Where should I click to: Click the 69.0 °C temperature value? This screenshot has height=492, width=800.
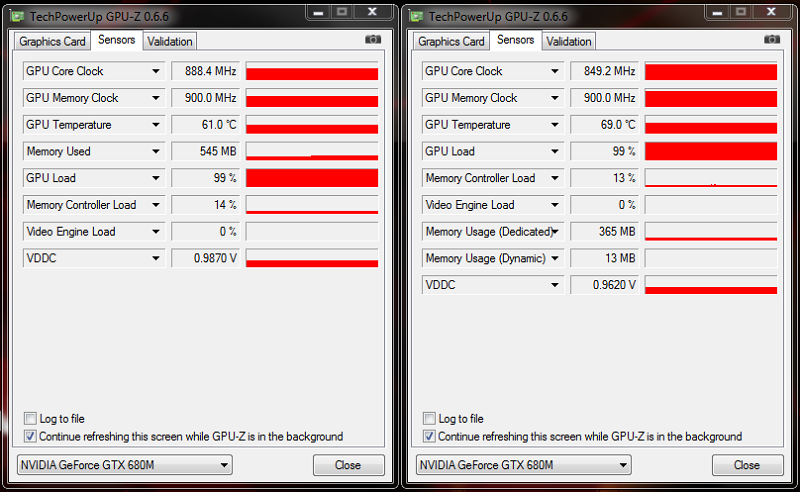pyautogui.click(x=605, y=125)
